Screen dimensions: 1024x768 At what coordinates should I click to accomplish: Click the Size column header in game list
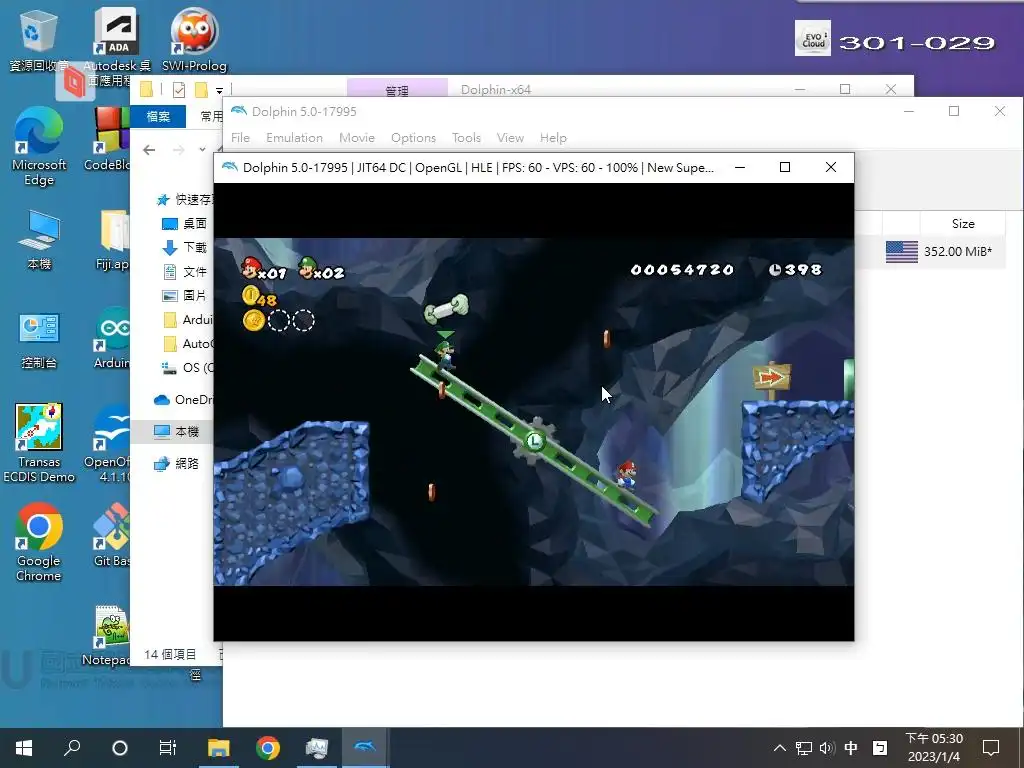963,223
